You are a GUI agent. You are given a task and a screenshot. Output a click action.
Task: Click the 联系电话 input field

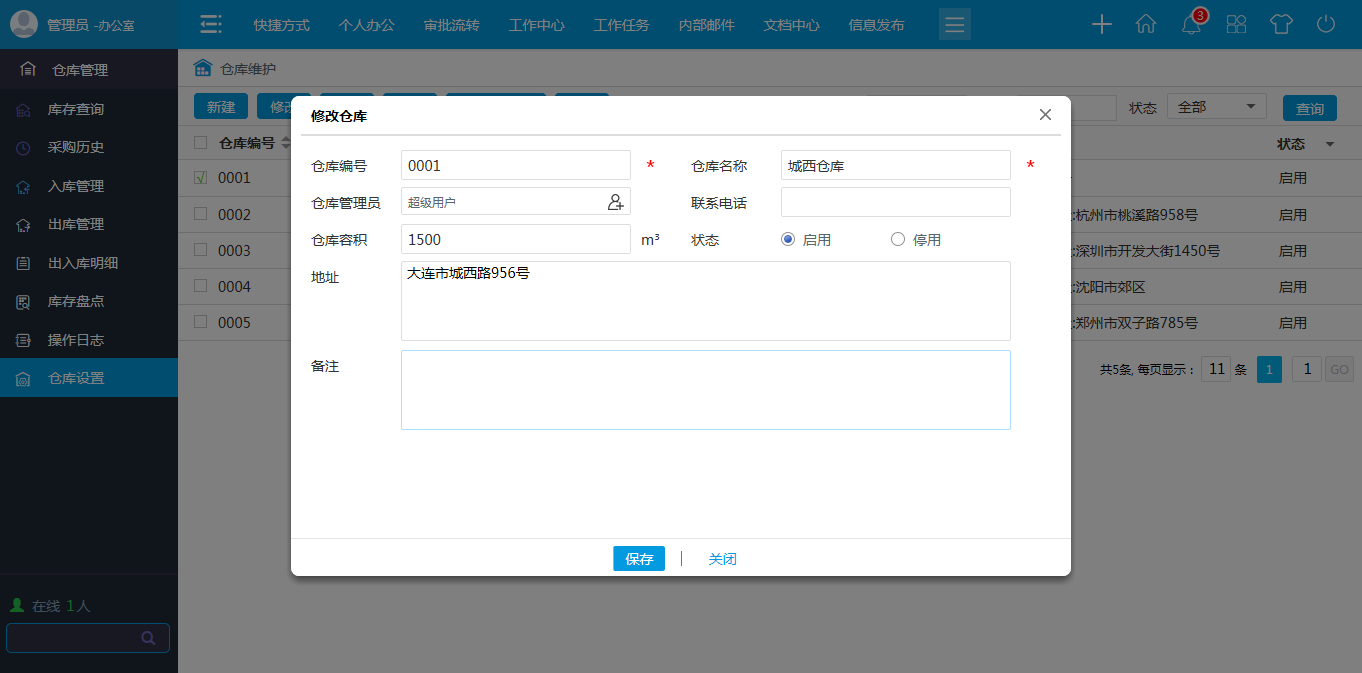[x=895, y=202]
